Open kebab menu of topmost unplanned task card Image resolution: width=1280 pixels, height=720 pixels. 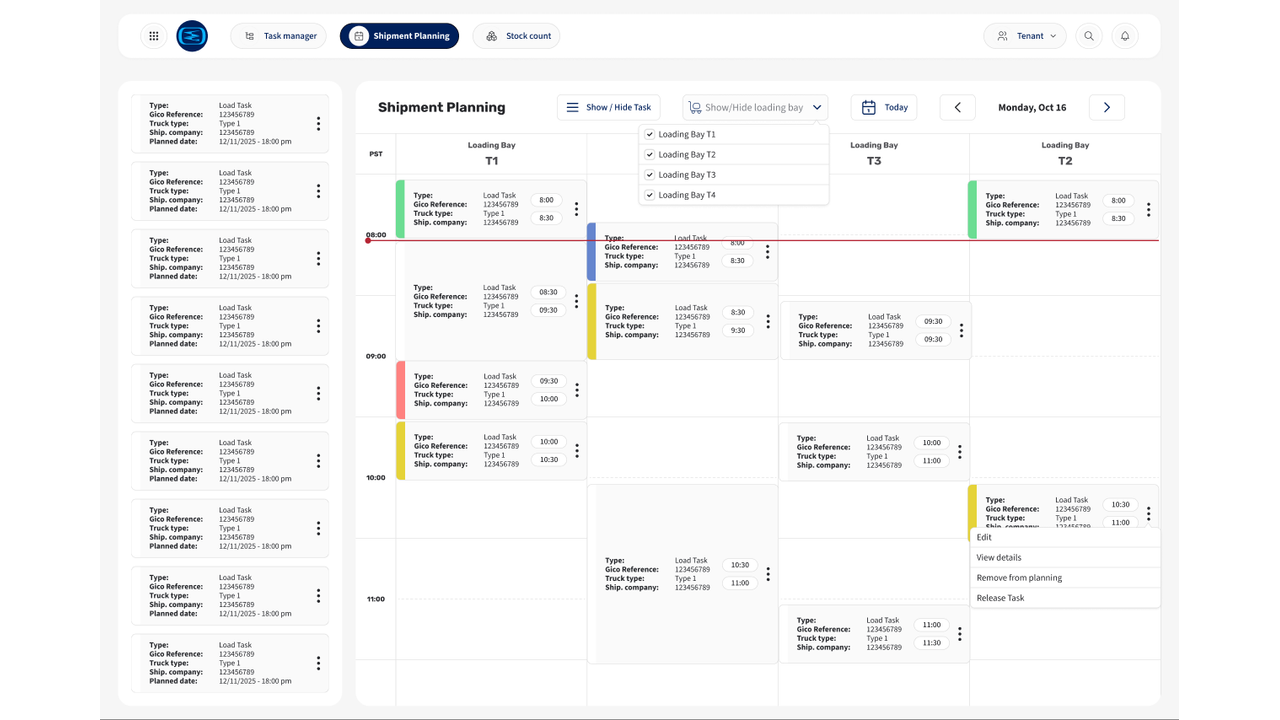pos(318,124)
